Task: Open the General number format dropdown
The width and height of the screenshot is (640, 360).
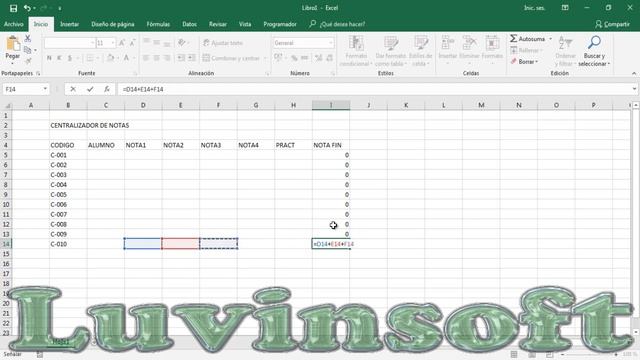Action: tap(331, 43)
